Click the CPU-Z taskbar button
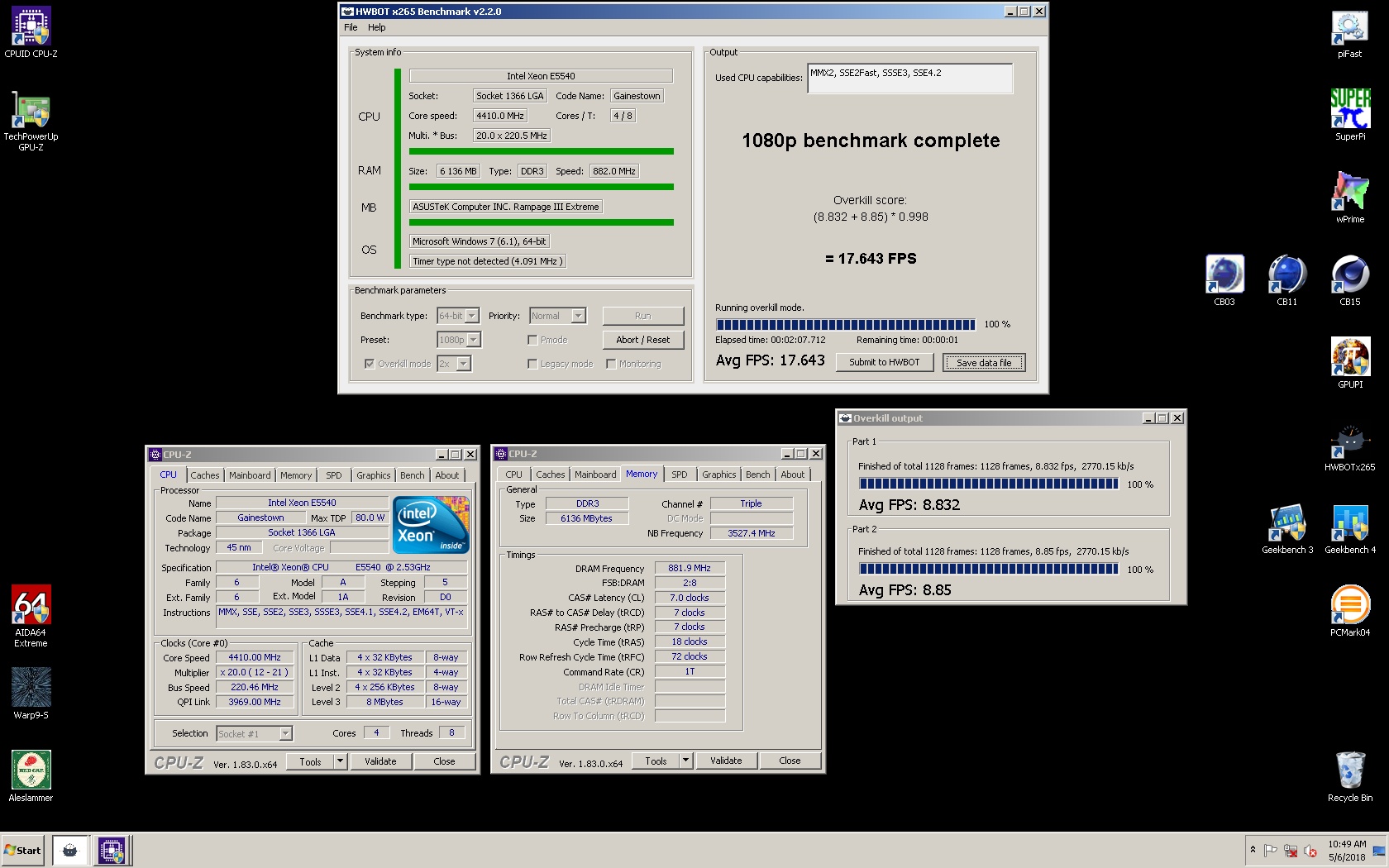1389x868 pixels. click(111, 850)
